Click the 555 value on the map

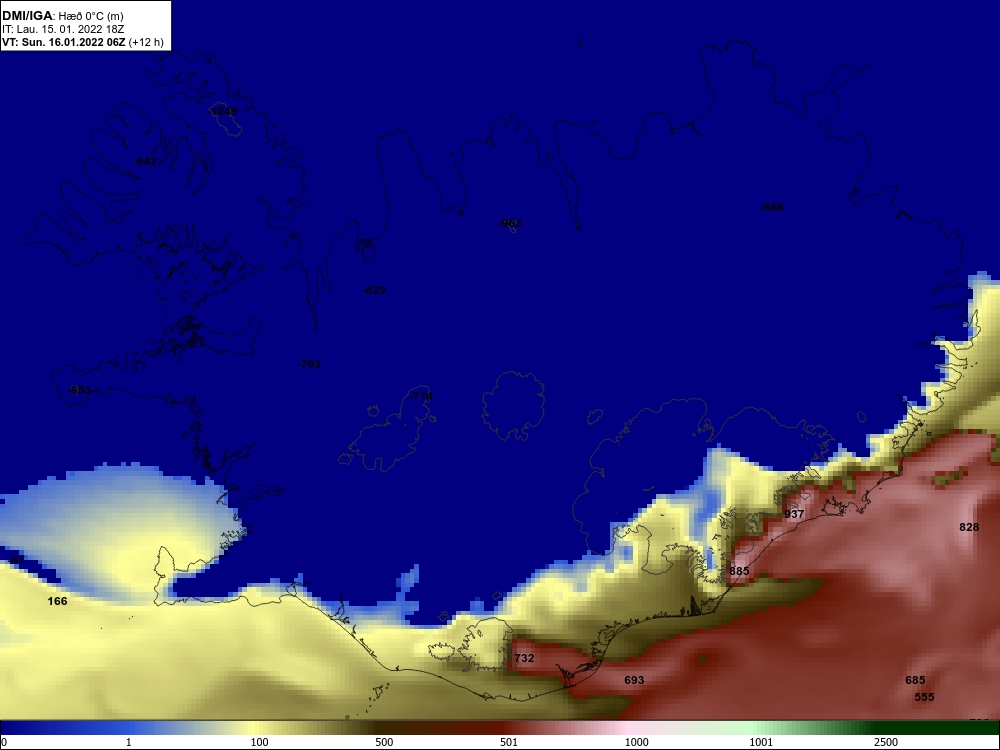(924, 697)
